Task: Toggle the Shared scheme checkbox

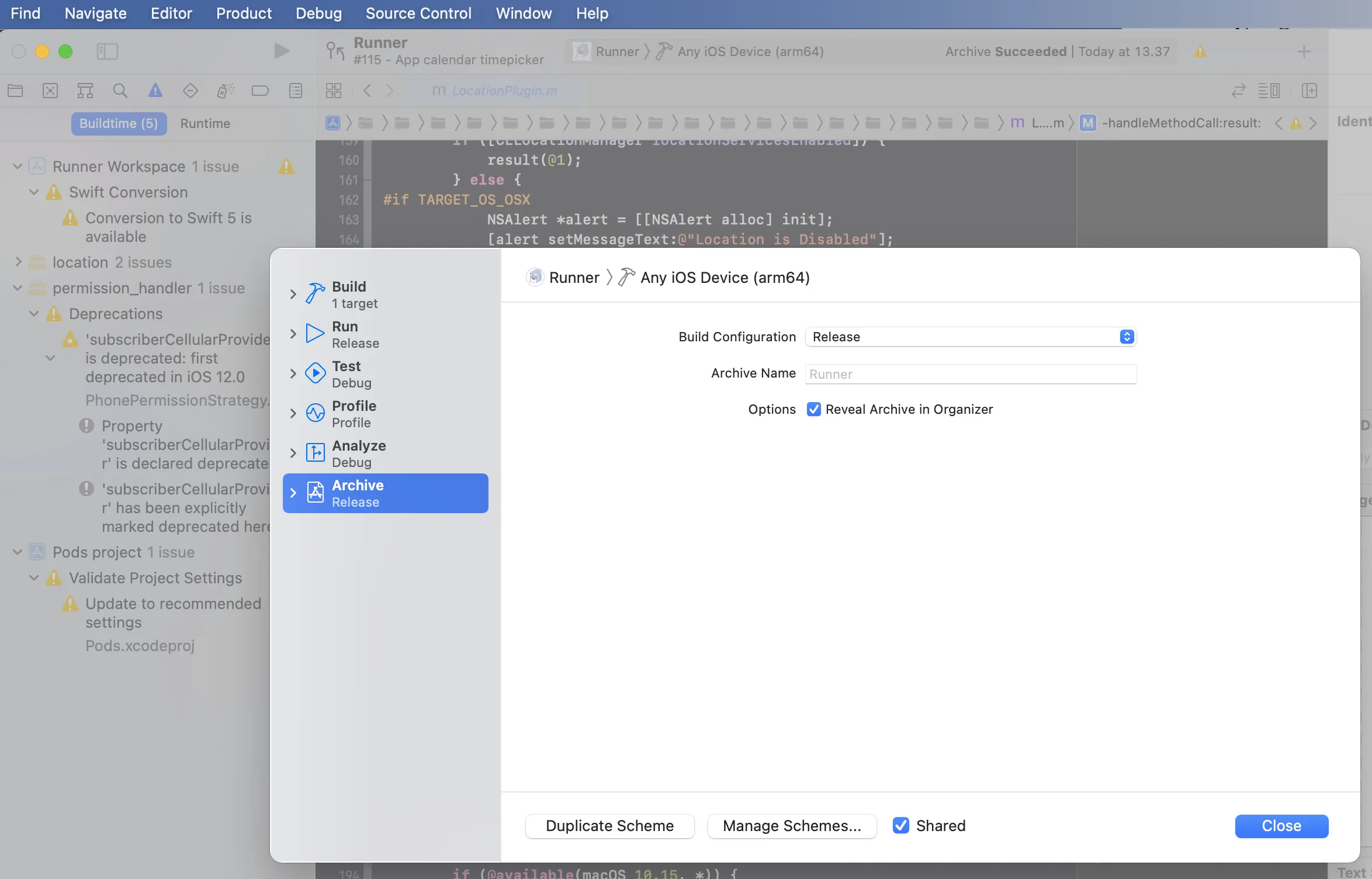Action: coord(901,825)
